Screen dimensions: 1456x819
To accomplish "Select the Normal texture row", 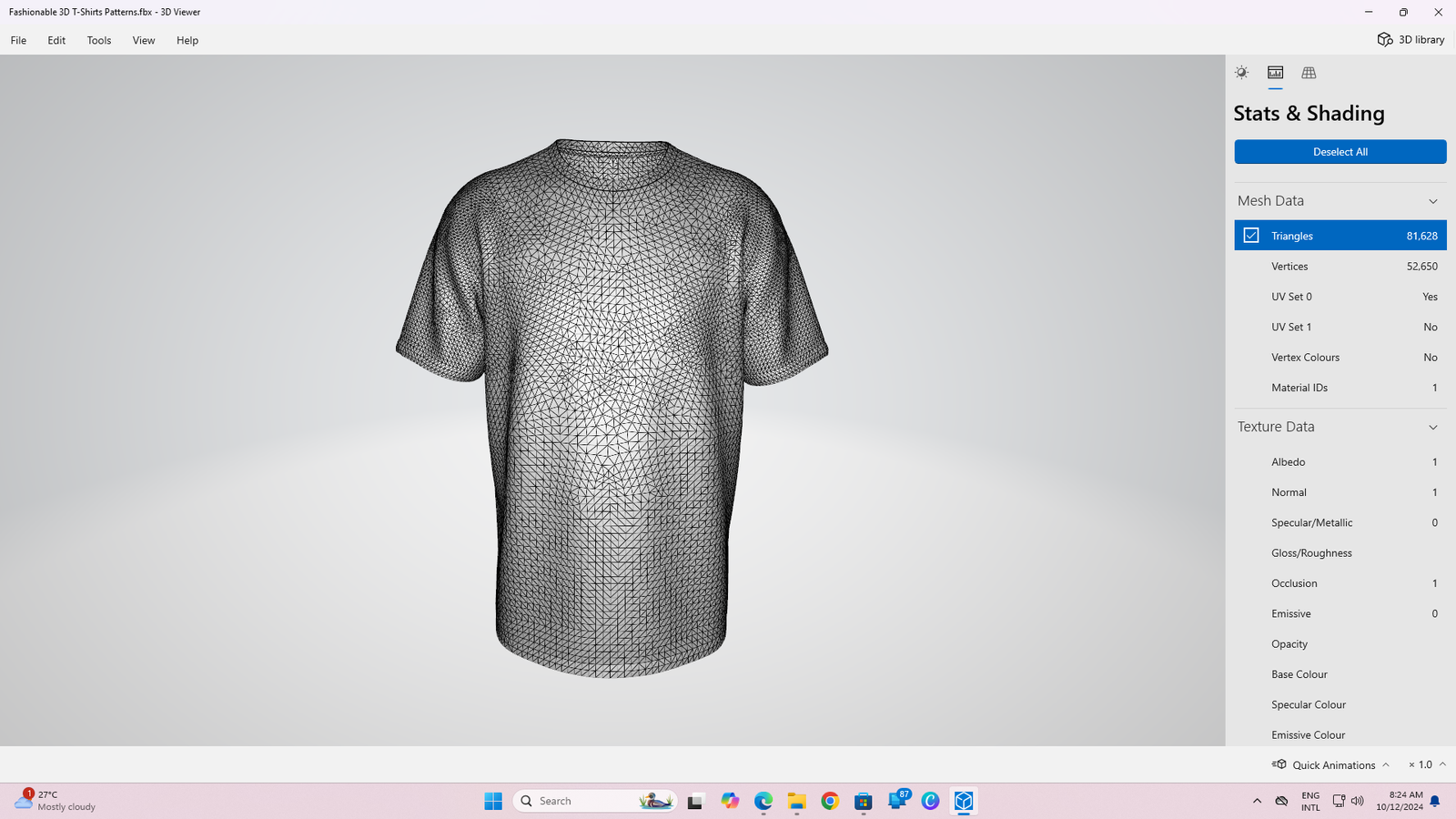I will tap(1340, 492).
